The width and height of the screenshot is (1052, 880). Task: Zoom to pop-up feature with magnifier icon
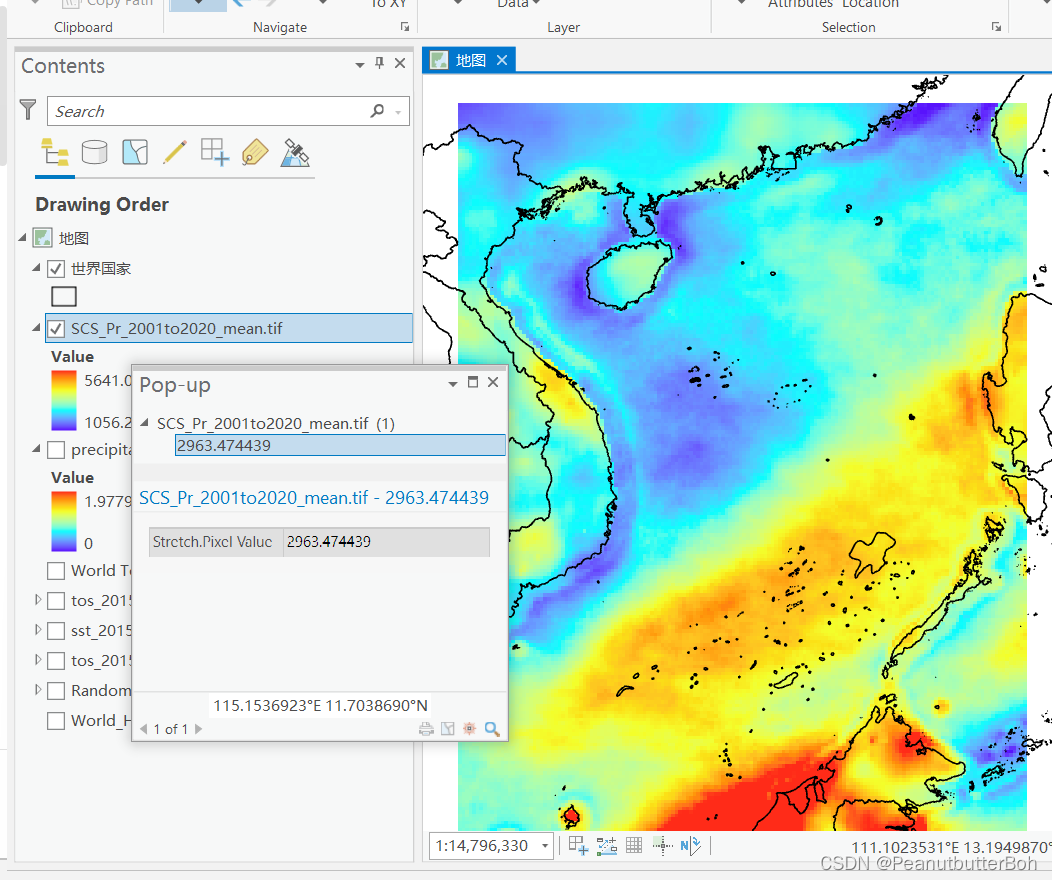pos(492,728)
